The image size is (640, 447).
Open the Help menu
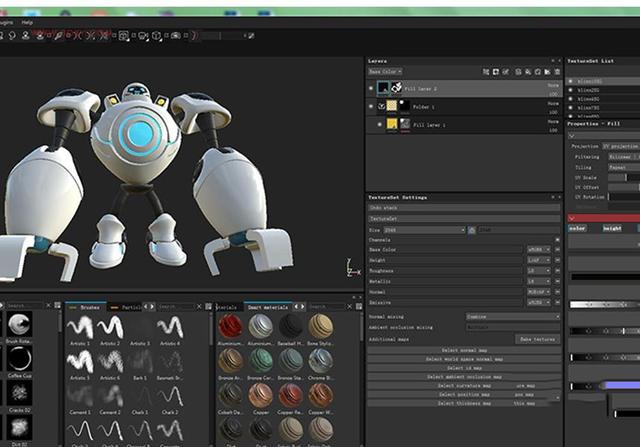tap(27, 22)
